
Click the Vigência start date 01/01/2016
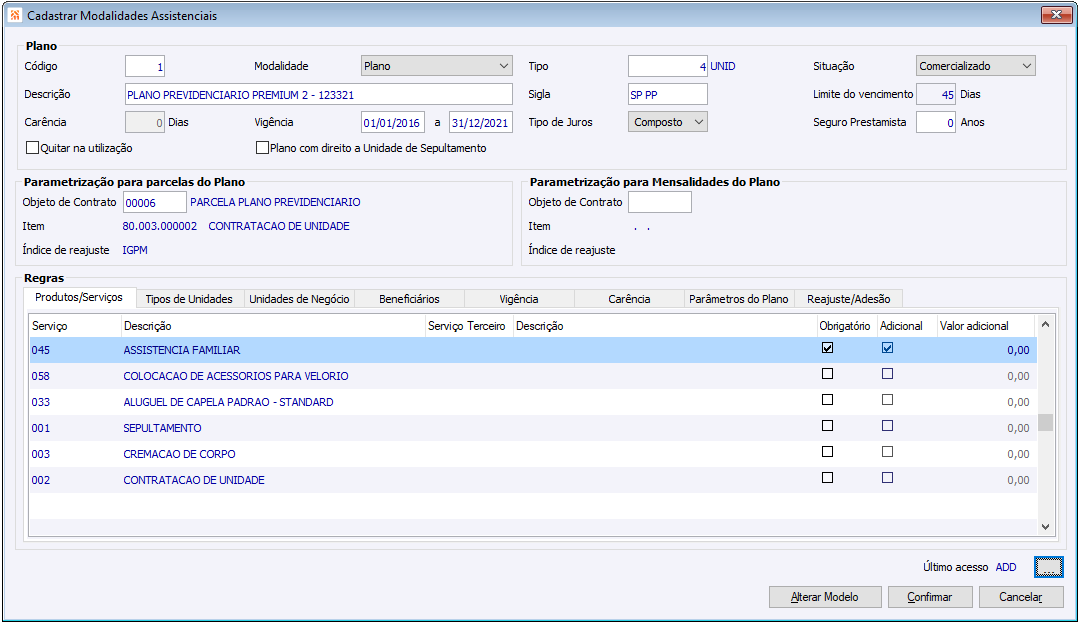tap(392, 123)
